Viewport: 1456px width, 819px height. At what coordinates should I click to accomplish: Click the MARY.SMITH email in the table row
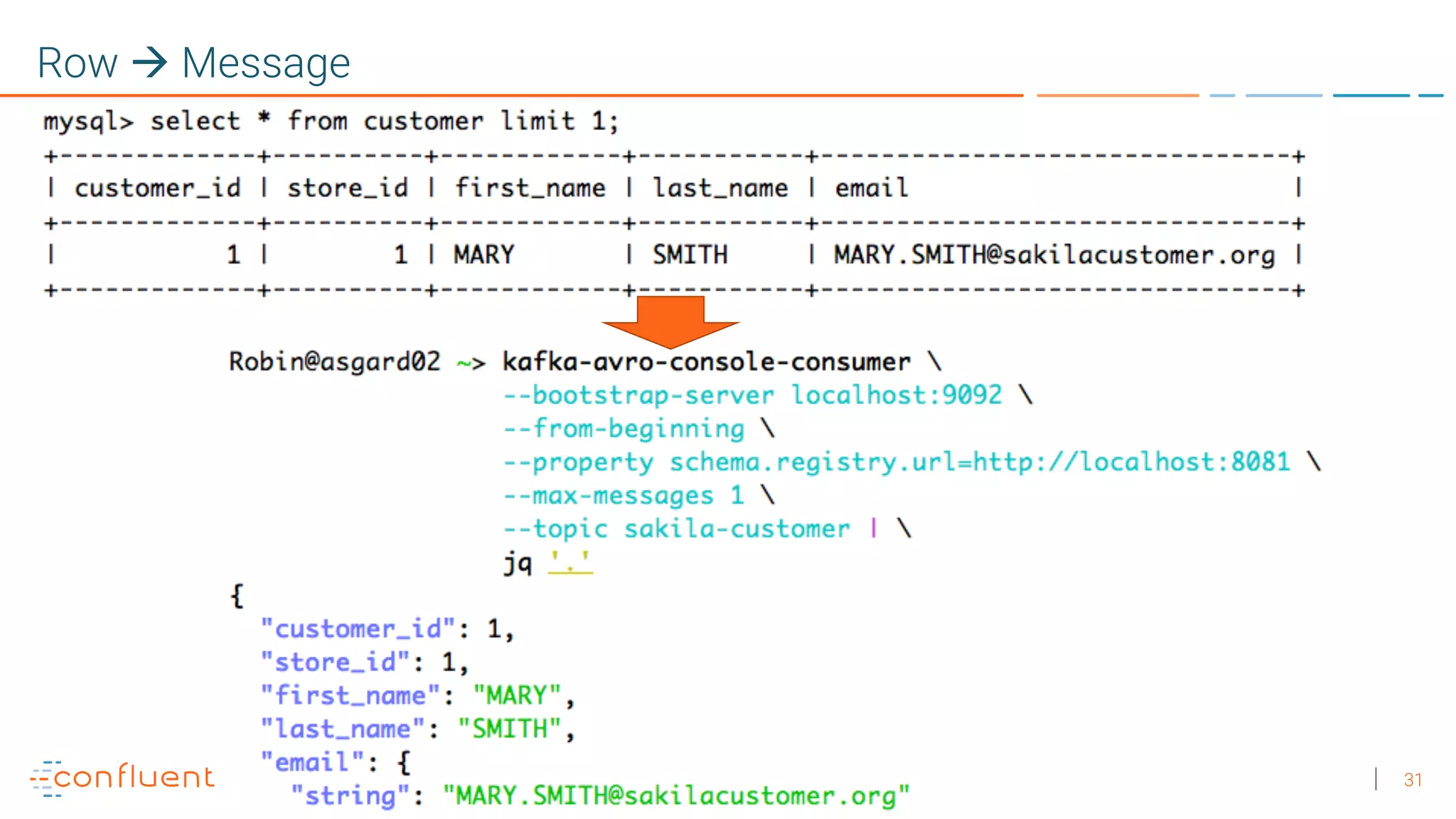[1054, 255]
